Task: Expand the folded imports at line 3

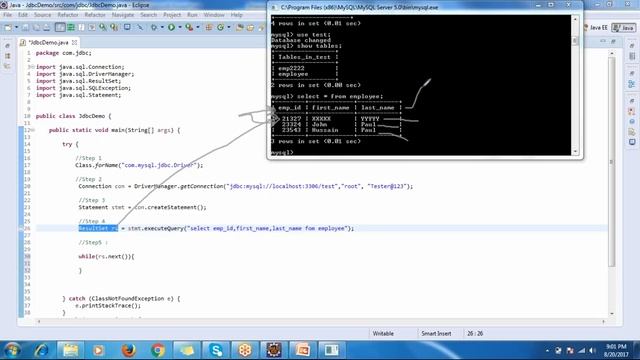Action: click(x=32, y=67)
